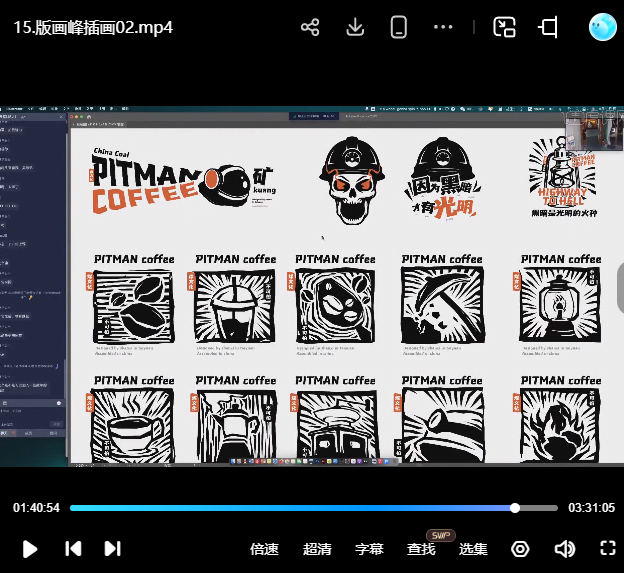Click the crop screenshot icon in top bar
The height and width of the screenshot is (573, 624).
549,28
